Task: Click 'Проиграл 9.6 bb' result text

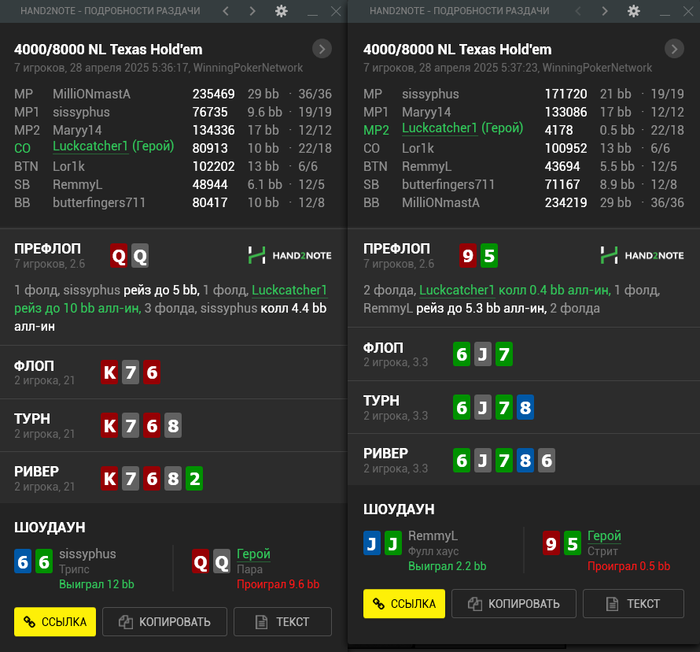Action: point(278,584)
